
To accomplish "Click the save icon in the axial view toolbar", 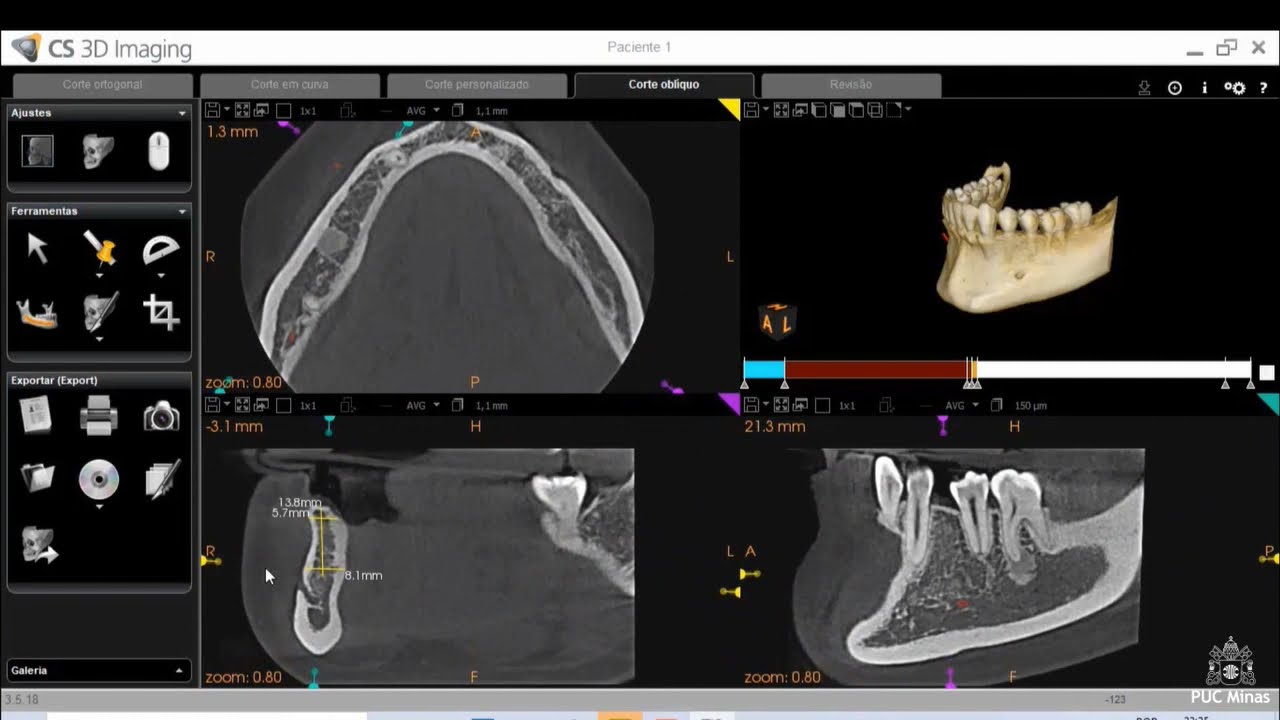I will [x=212, y=110].
